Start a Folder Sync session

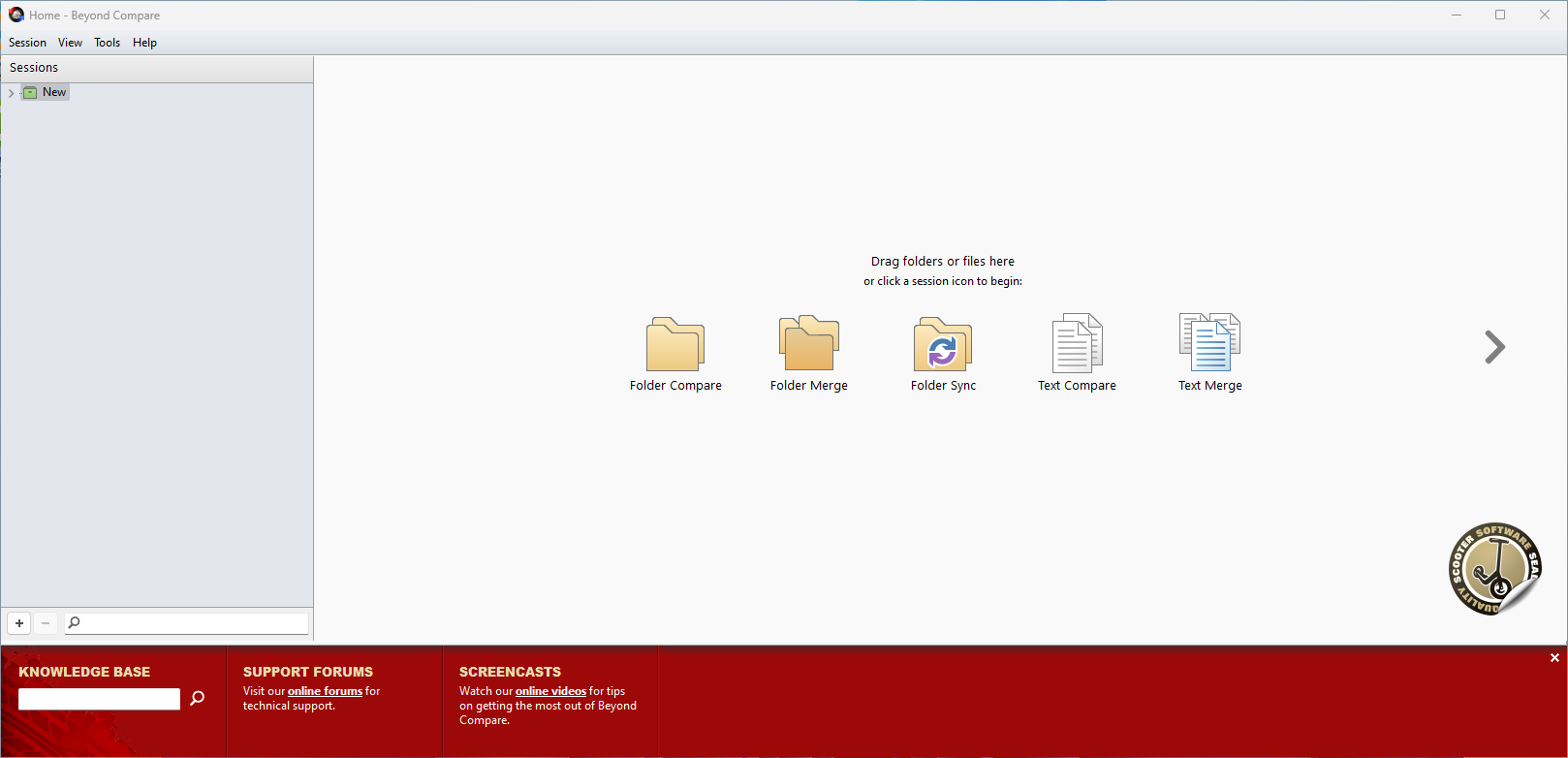[943, 344]
